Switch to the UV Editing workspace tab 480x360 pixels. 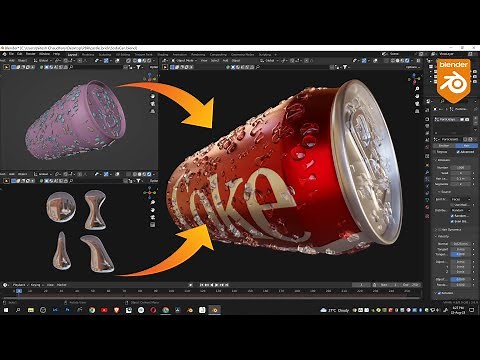[x=123, y=54]
